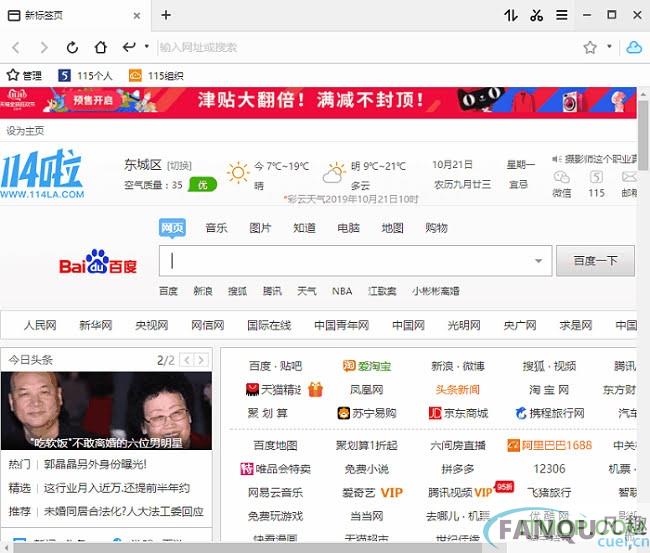Open the 115个人 bookmark

85,75
